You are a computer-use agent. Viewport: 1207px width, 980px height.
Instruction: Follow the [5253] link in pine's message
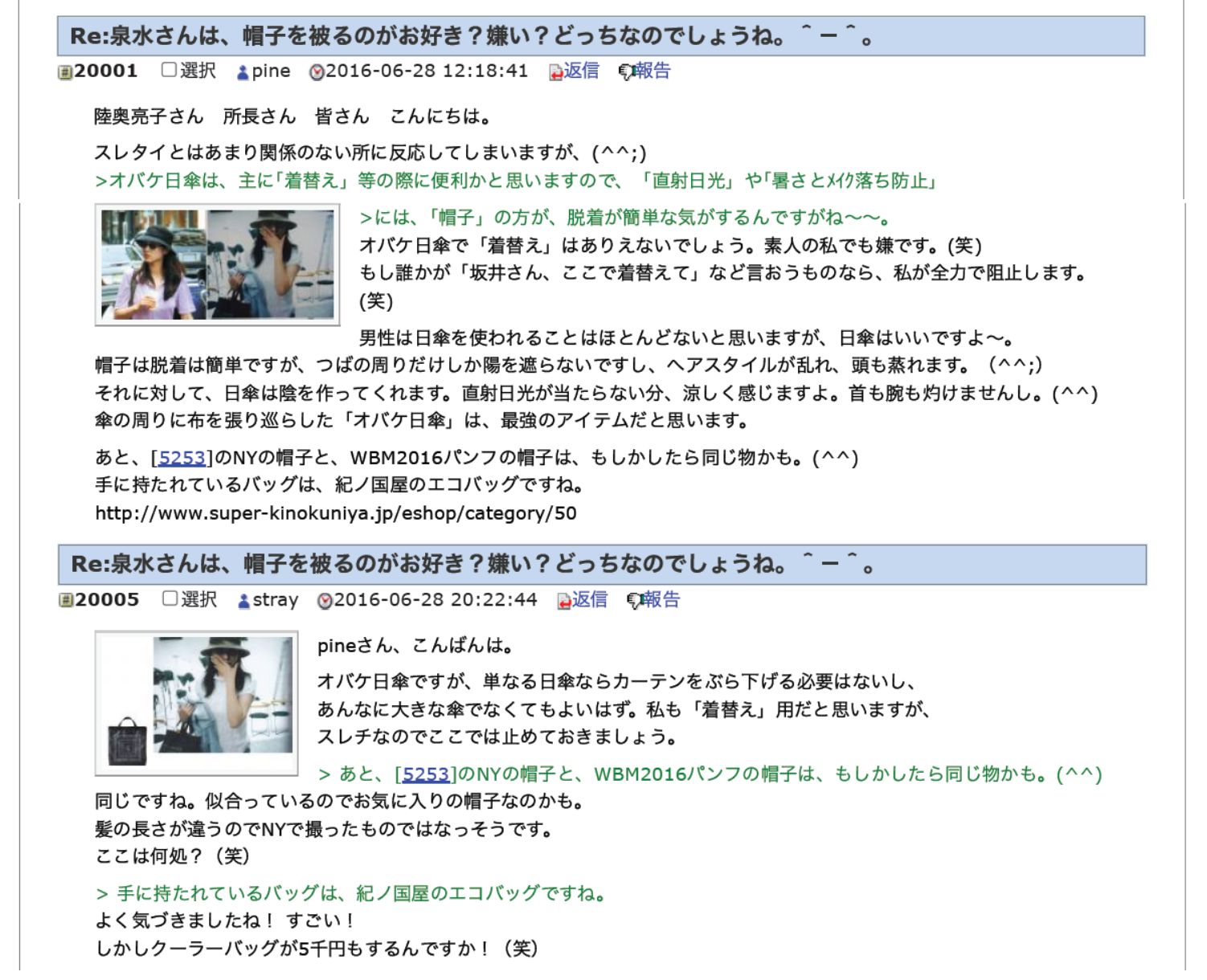click(x=182, y=458)
